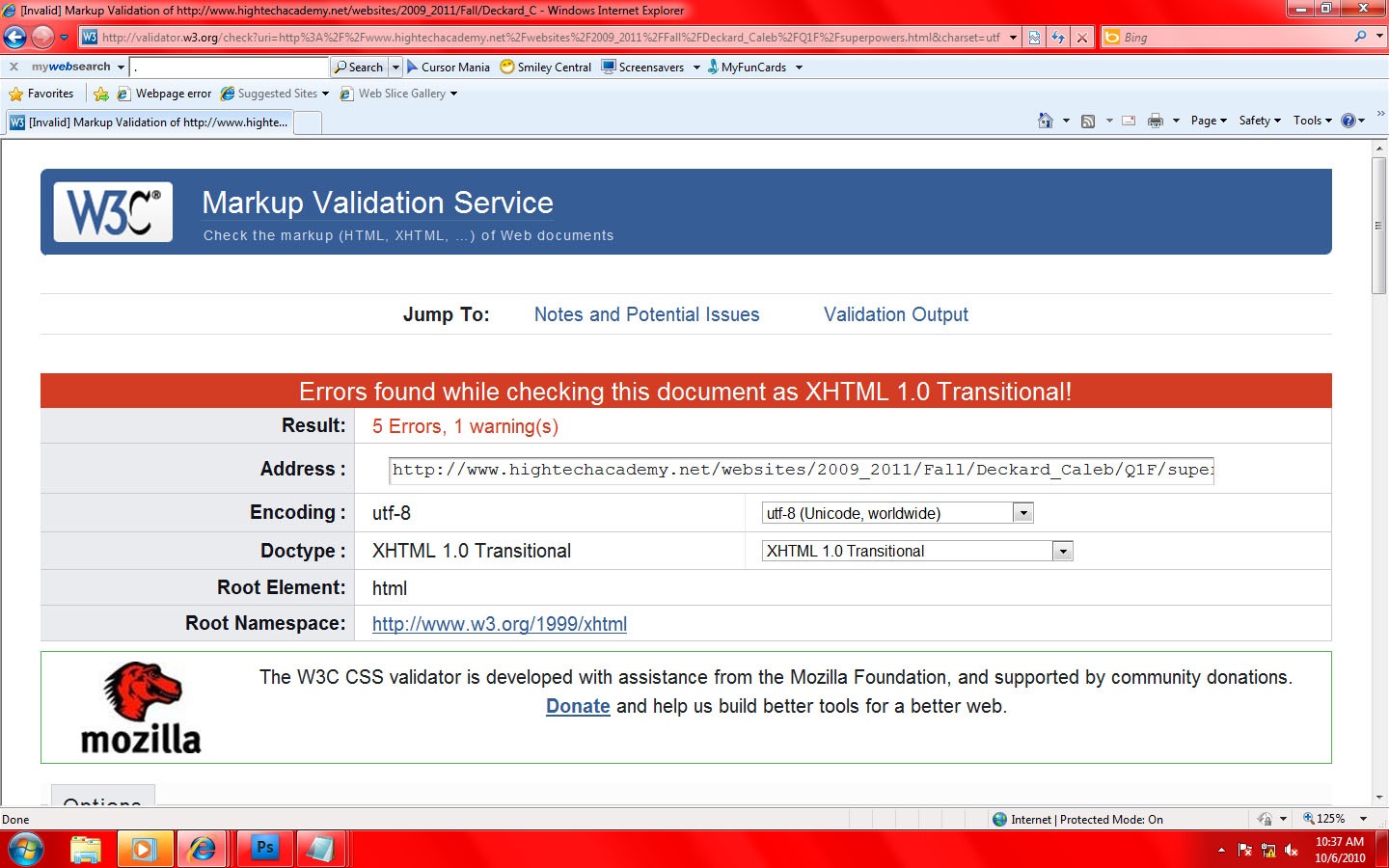
Task: Click inside the Address URL input field
Action: pos(801,470)
